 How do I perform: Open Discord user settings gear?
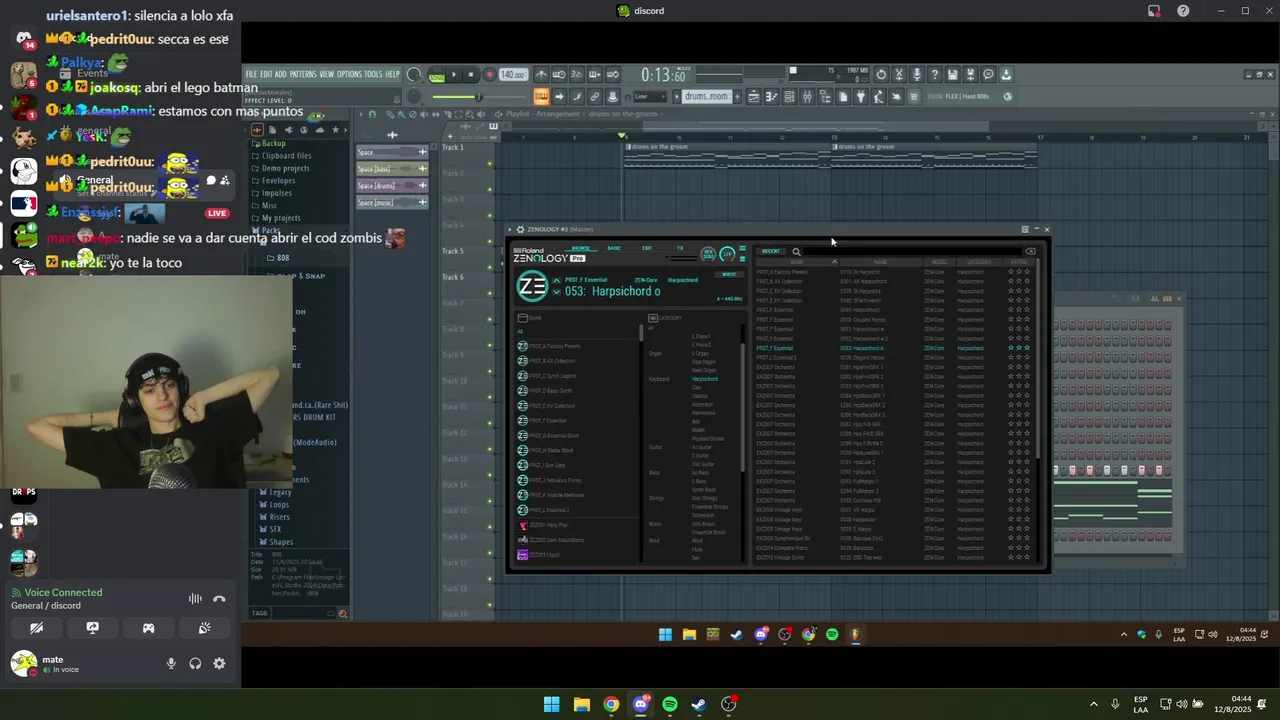219,663
